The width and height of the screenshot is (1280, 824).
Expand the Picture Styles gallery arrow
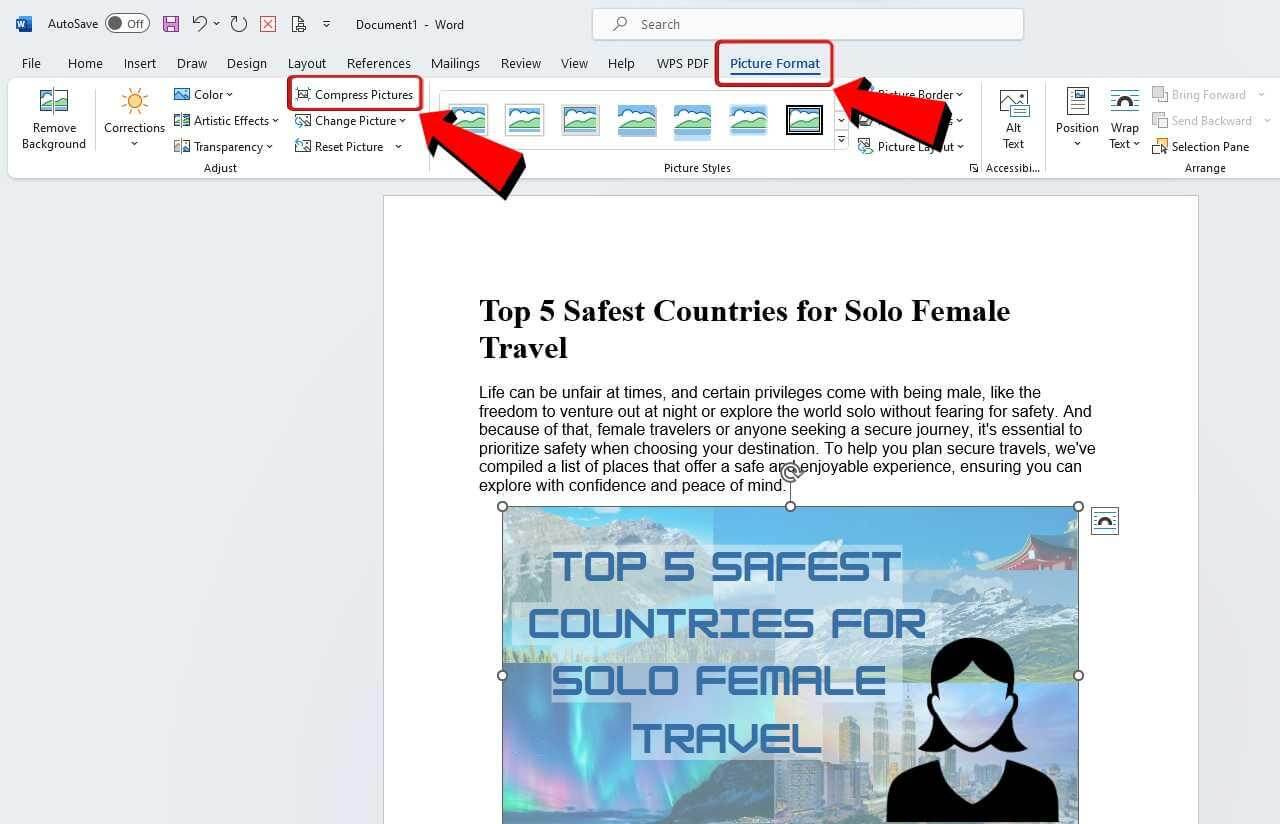pos(840,139)
